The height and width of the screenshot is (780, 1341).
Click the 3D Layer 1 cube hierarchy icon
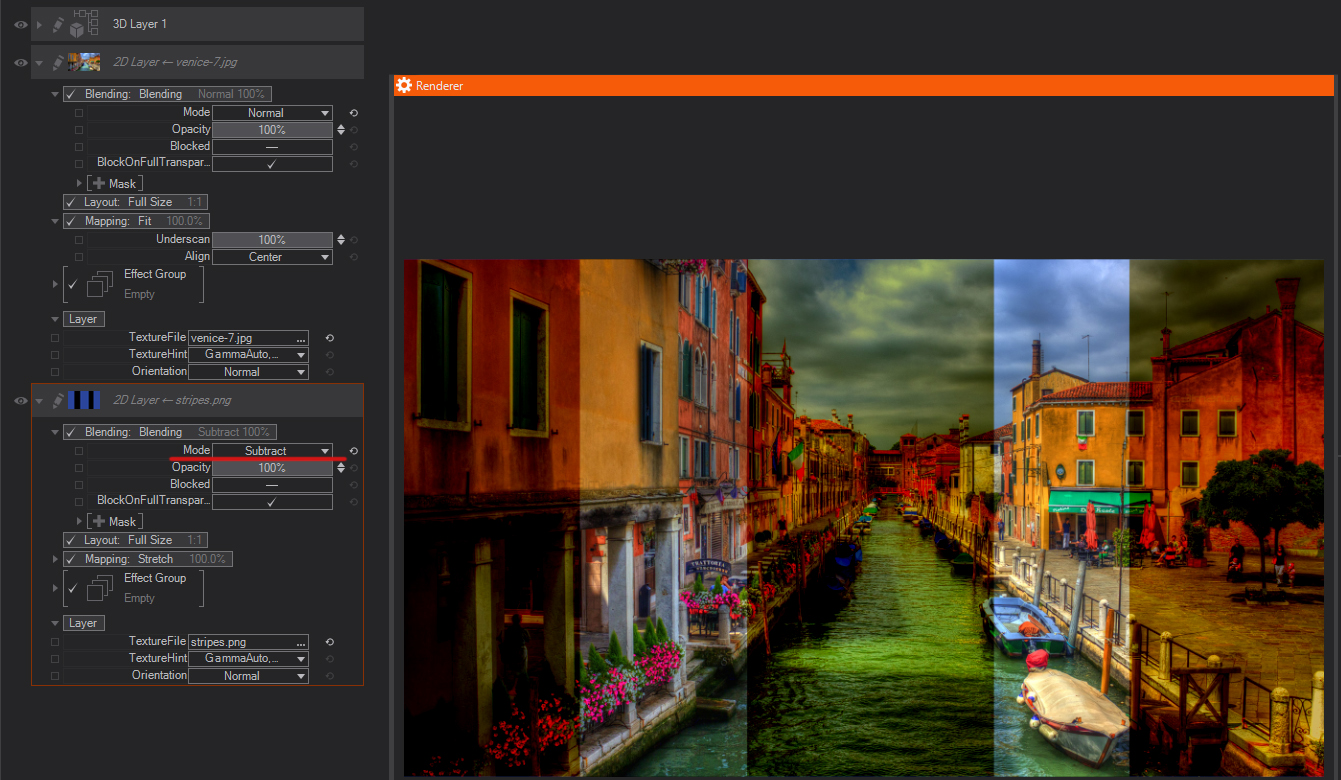point(84,24)
